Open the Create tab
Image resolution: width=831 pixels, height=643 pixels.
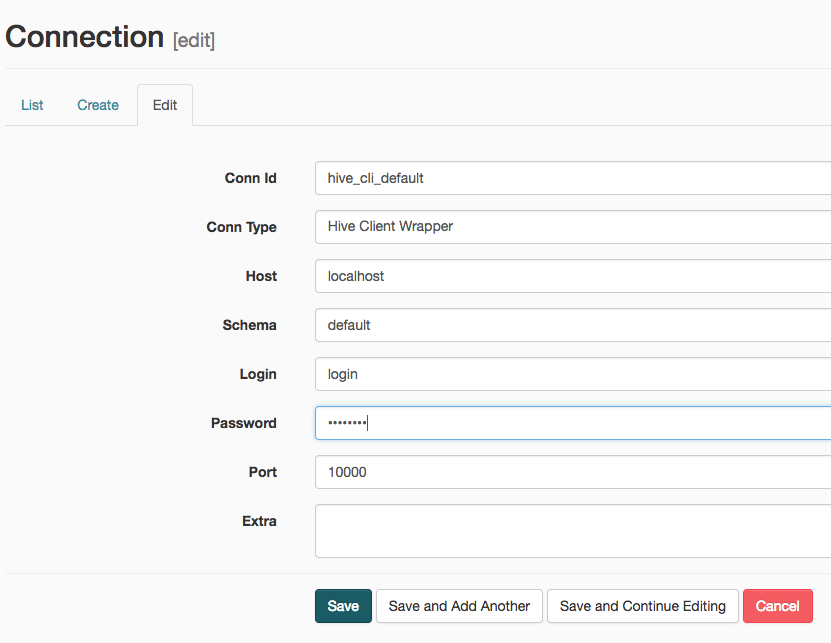98,105
